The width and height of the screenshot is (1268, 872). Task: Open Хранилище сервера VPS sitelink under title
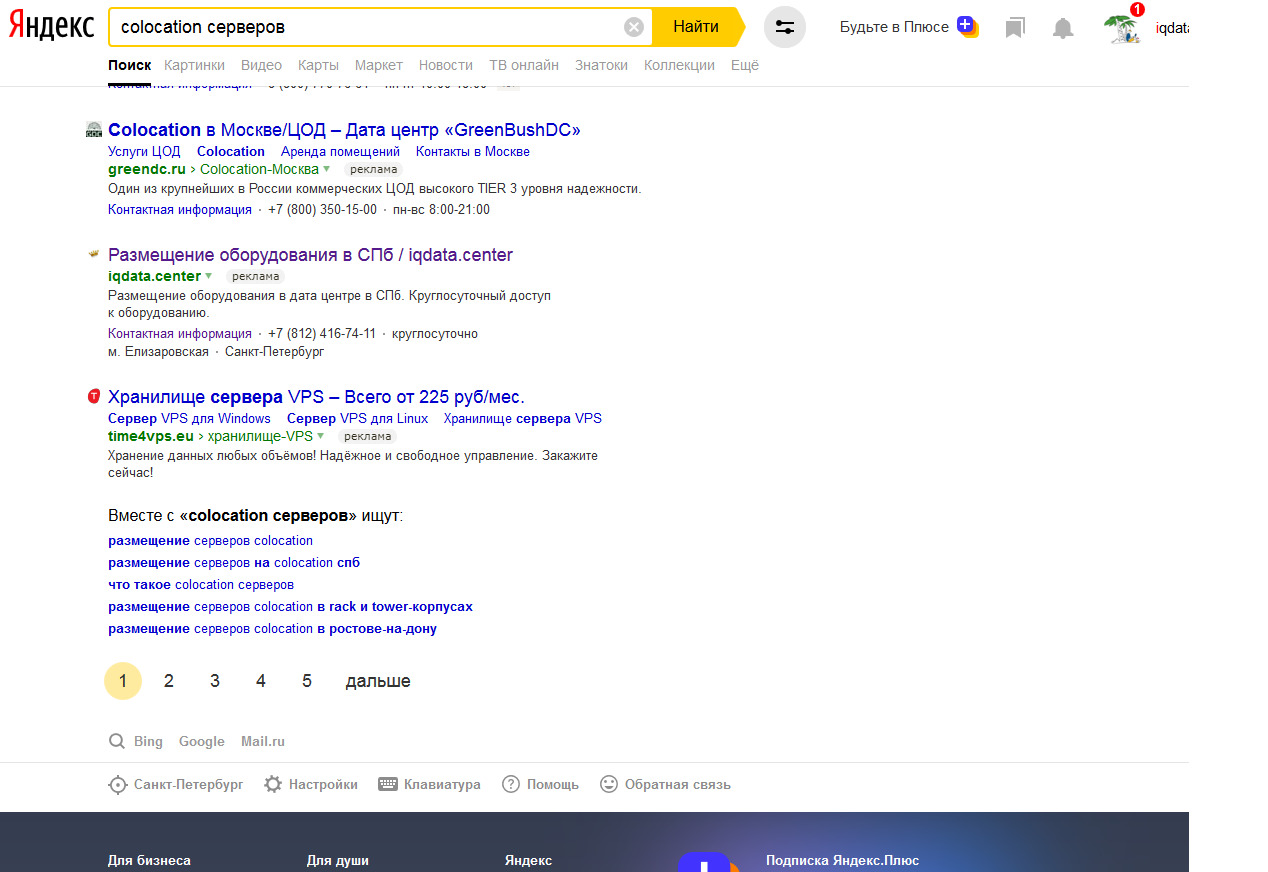(523, 419)
